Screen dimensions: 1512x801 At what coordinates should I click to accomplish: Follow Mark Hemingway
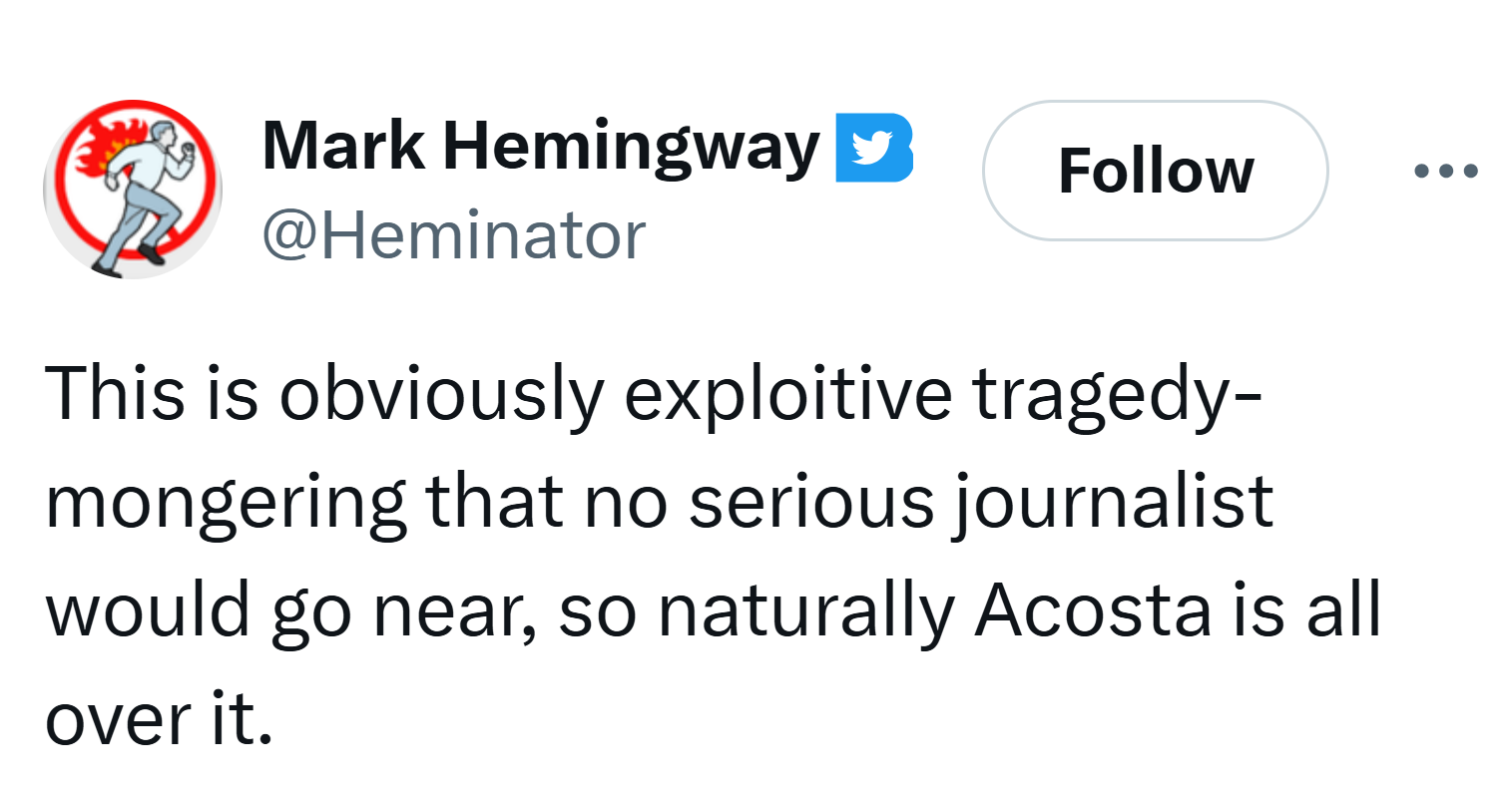[1155, 171]
